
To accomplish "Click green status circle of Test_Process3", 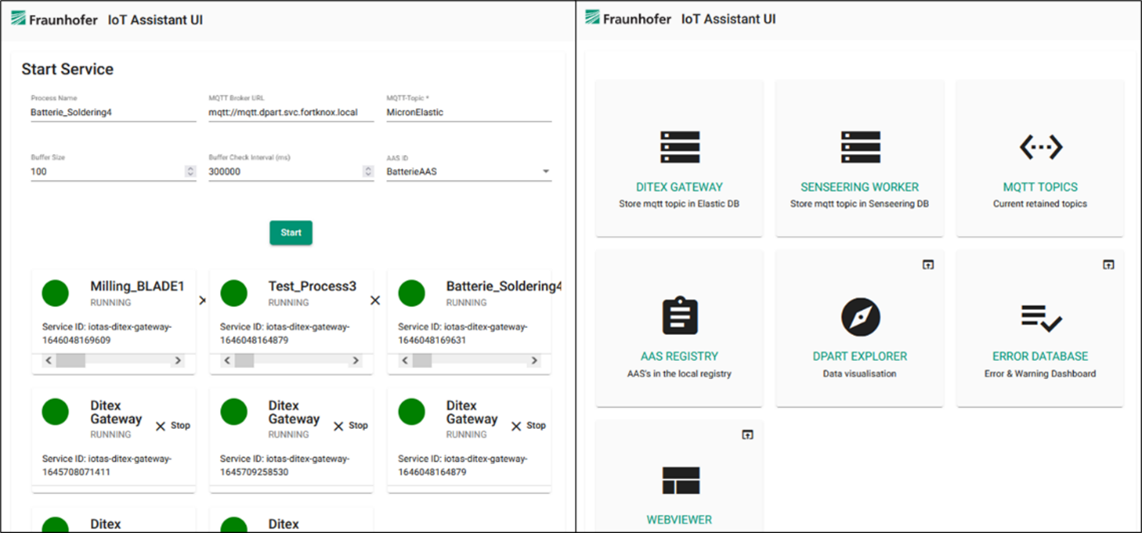I will [234, 292].
